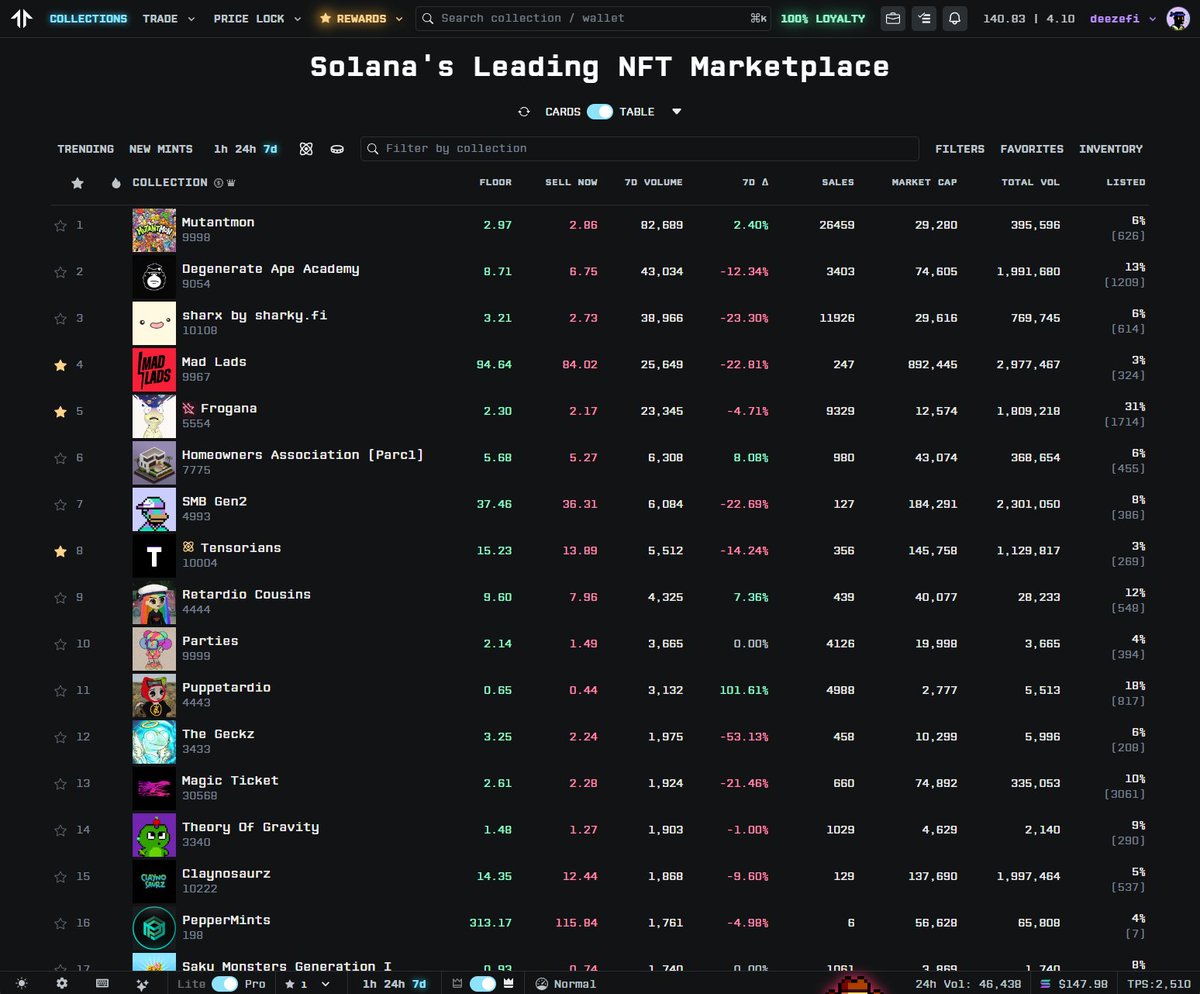This screenshot has height=994, width=1200.
Task: Click the circled symbol icon beside COLLECTION
Action: [x=218, y=183]
